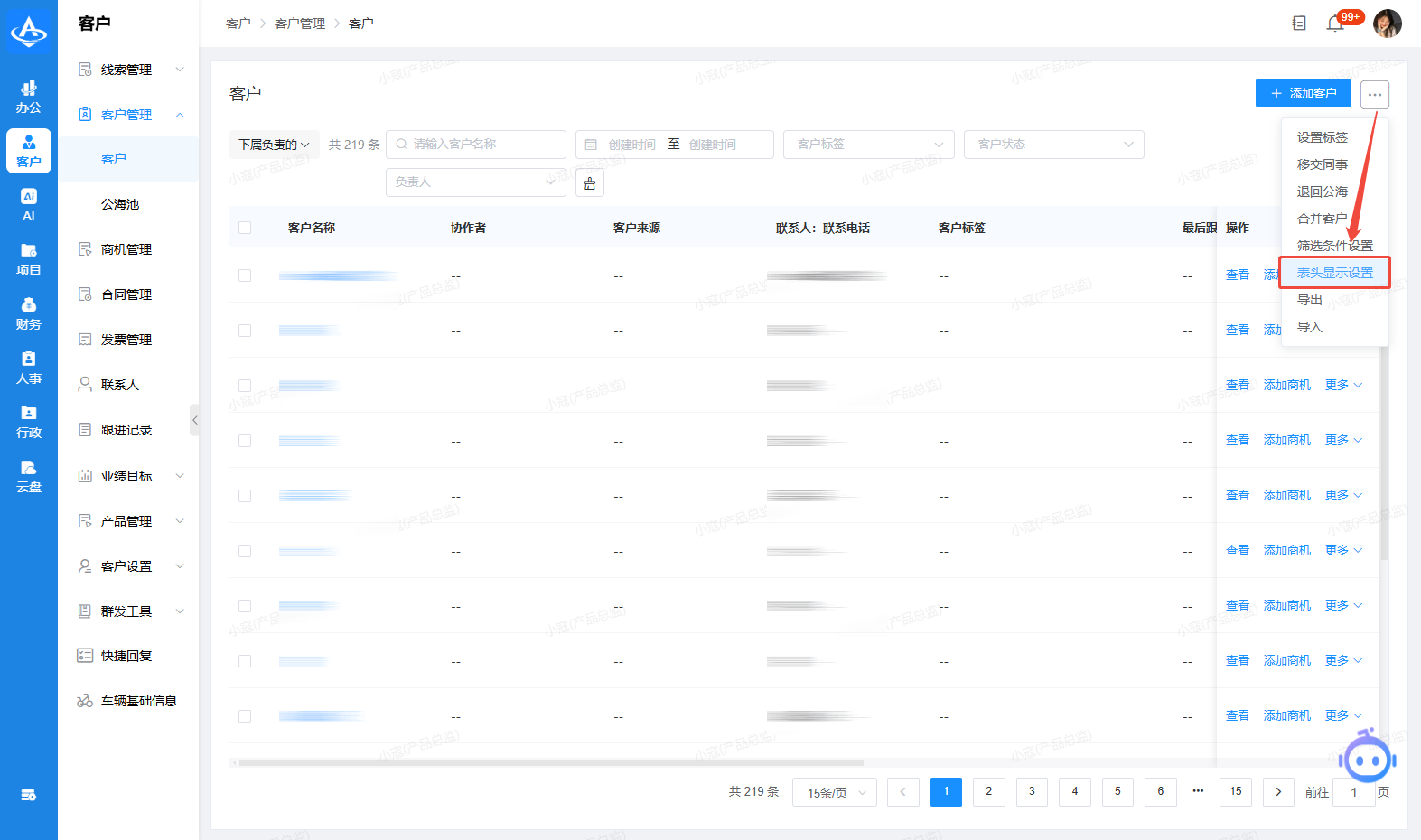Screen dimensions: 1421x840
Task: Check the last visible customer row checkbox
Action: 245,716
